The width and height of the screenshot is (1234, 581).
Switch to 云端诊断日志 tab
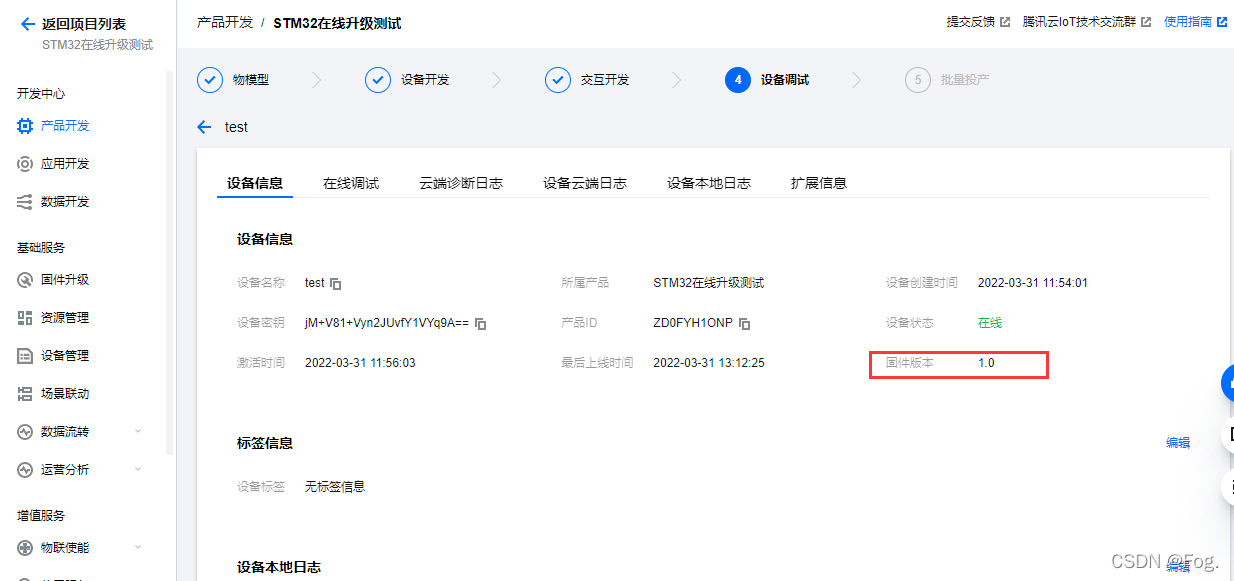(x=461, y=183)
